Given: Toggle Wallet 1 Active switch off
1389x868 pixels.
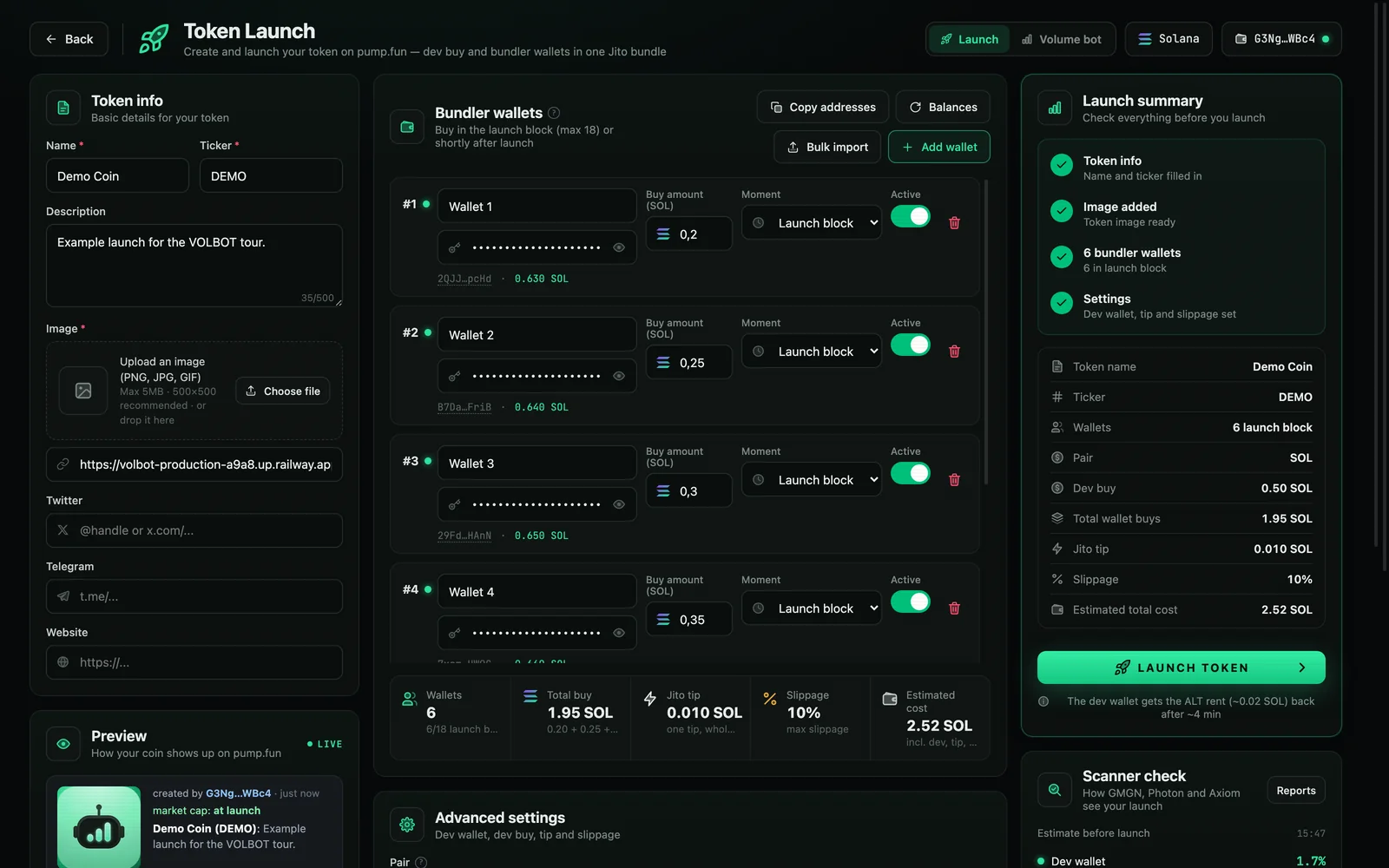Looking at the screenshot, I should (x=911, y=216).
